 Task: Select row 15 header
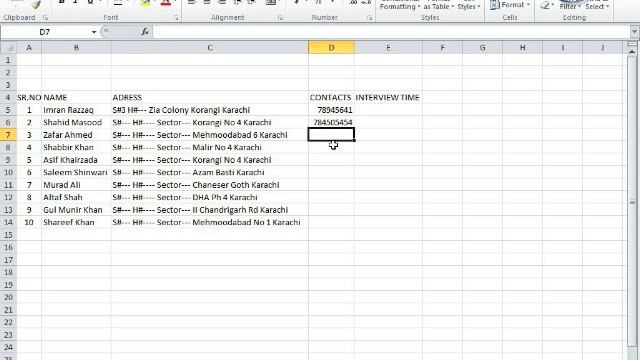[8, 235]
